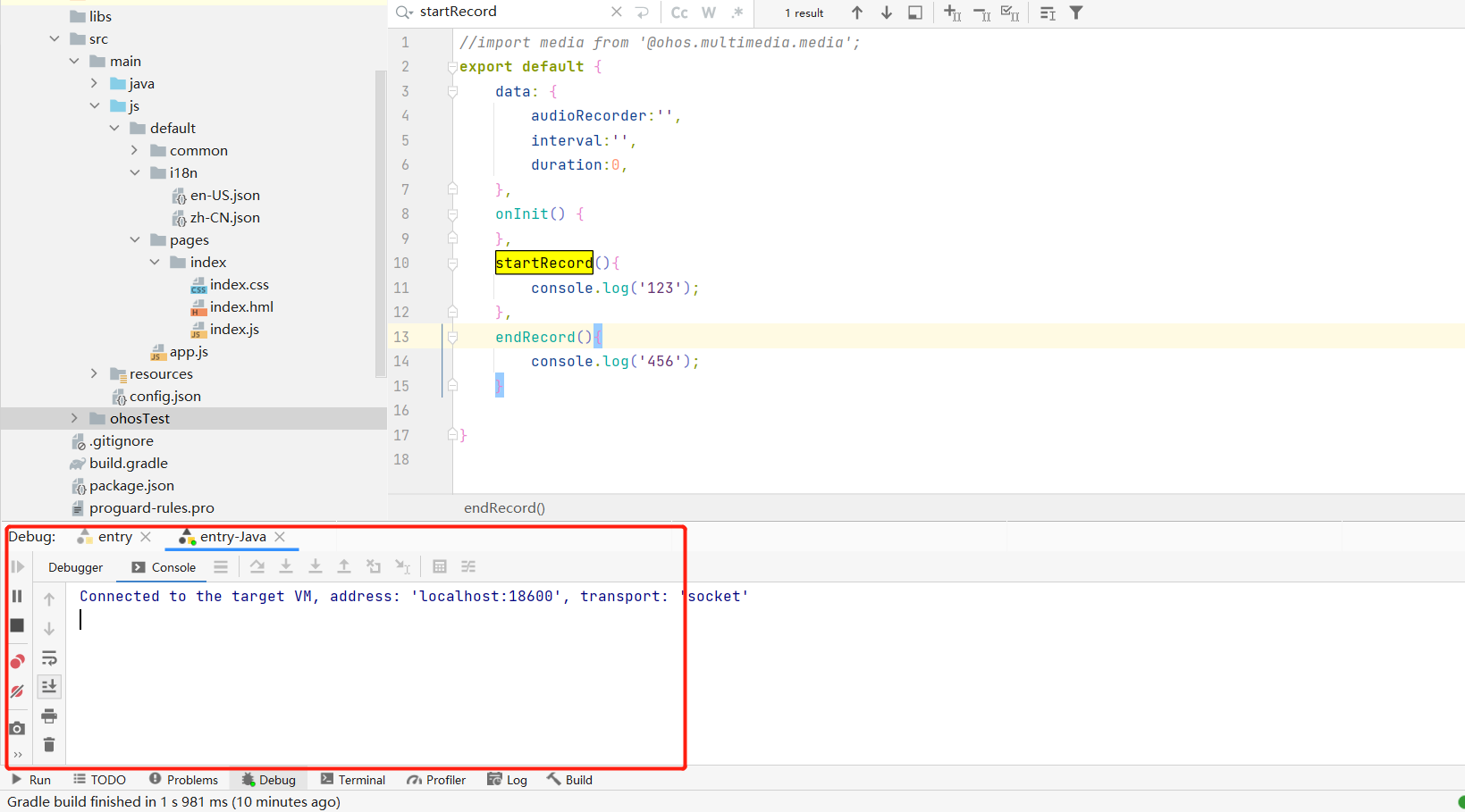Viewport: 1465px width, 812px height.
Task: Select proguard-rules.pro file
Action: [x=142, y=507]
